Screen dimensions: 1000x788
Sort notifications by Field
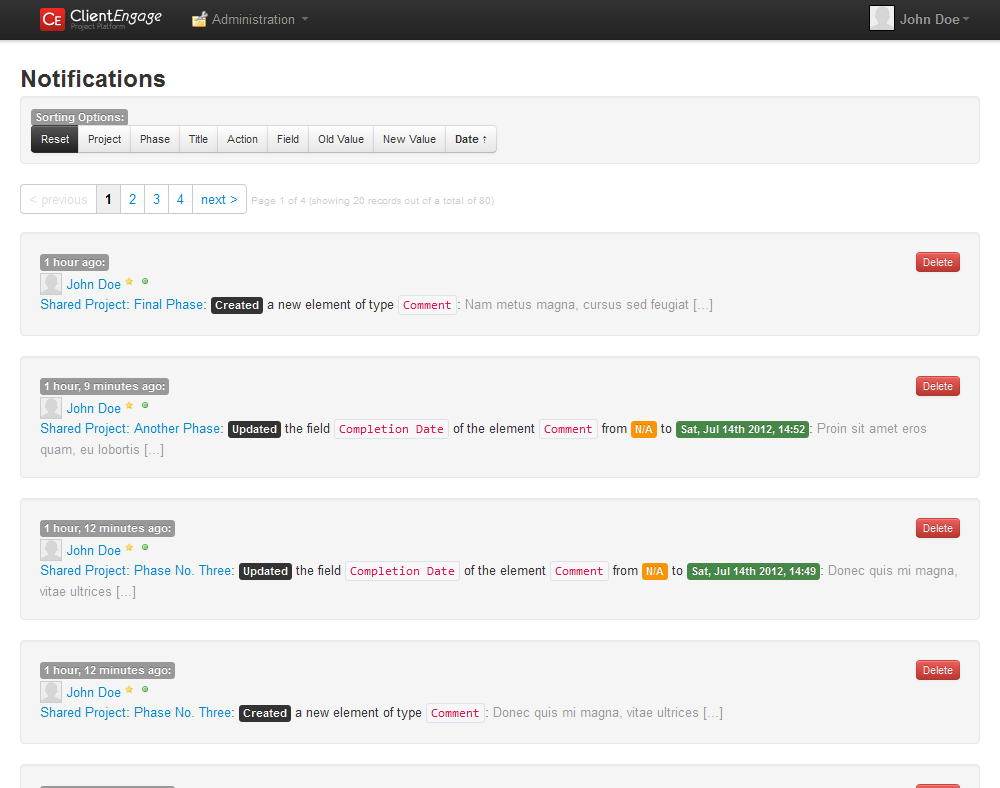point(288,139)
